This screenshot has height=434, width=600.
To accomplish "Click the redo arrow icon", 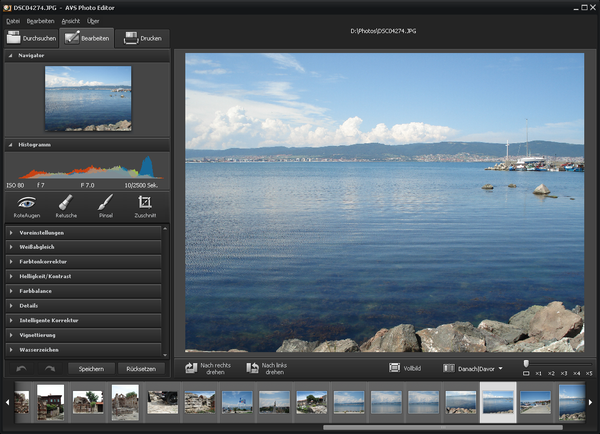I will tap(50, 369).
